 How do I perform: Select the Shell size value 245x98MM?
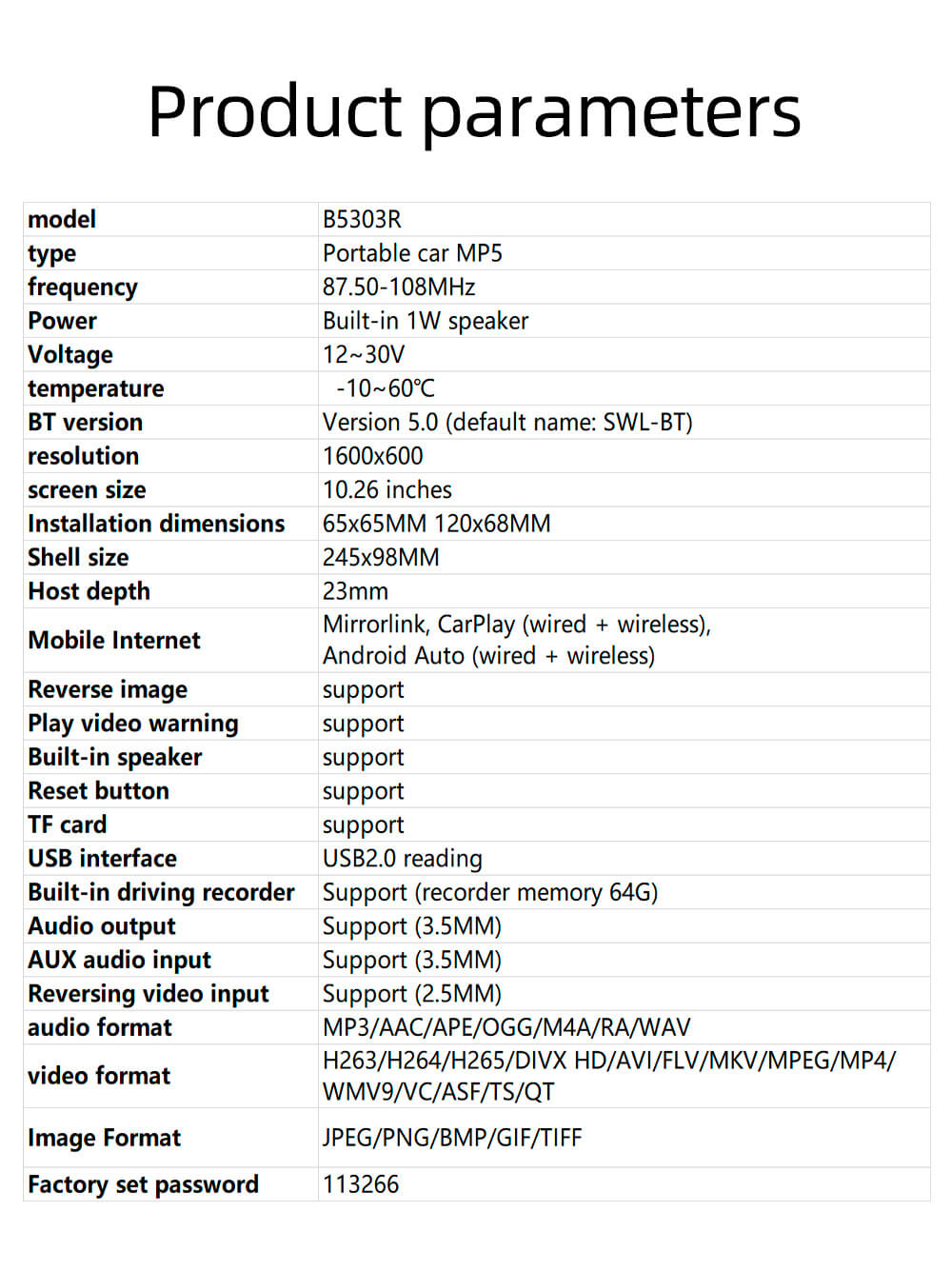(381, 557)
